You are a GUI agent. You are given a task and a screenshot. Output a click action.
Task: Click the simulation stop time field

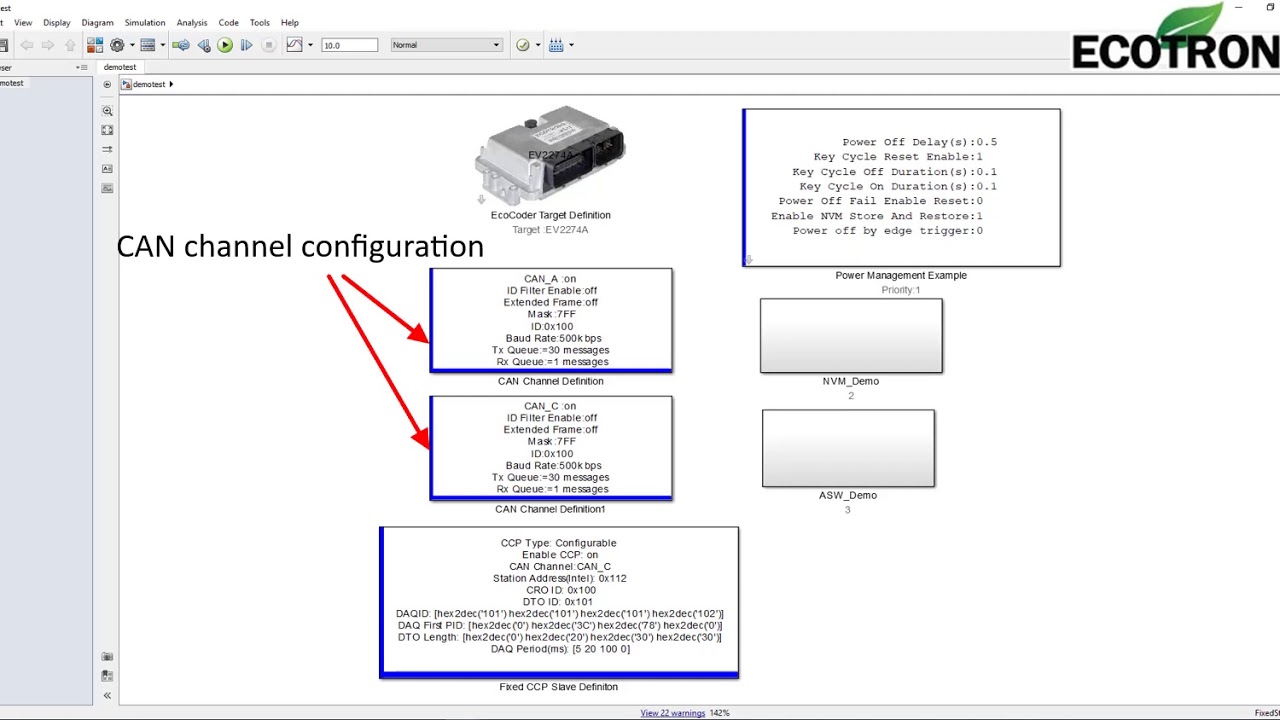349,45
